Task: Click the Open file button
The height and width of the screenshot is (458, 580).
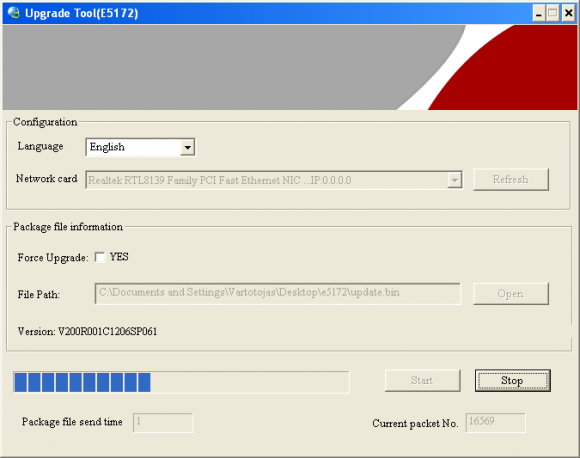Action: 510,294
